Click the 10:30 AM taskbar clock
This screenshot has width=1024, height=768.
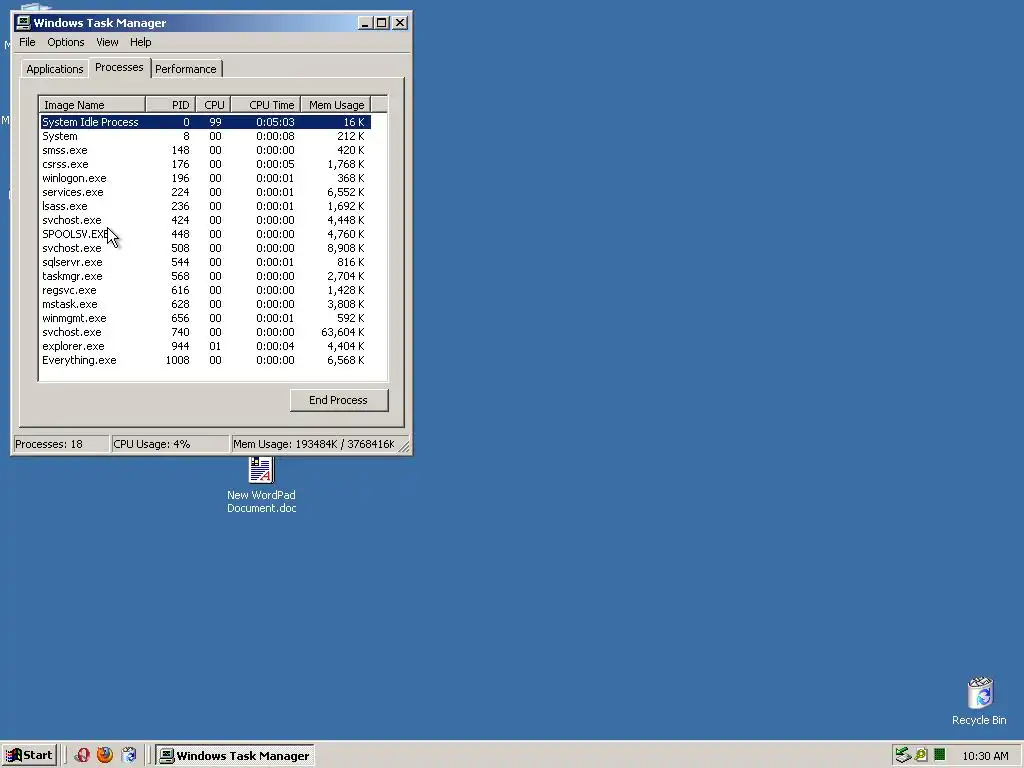[985, 756]
